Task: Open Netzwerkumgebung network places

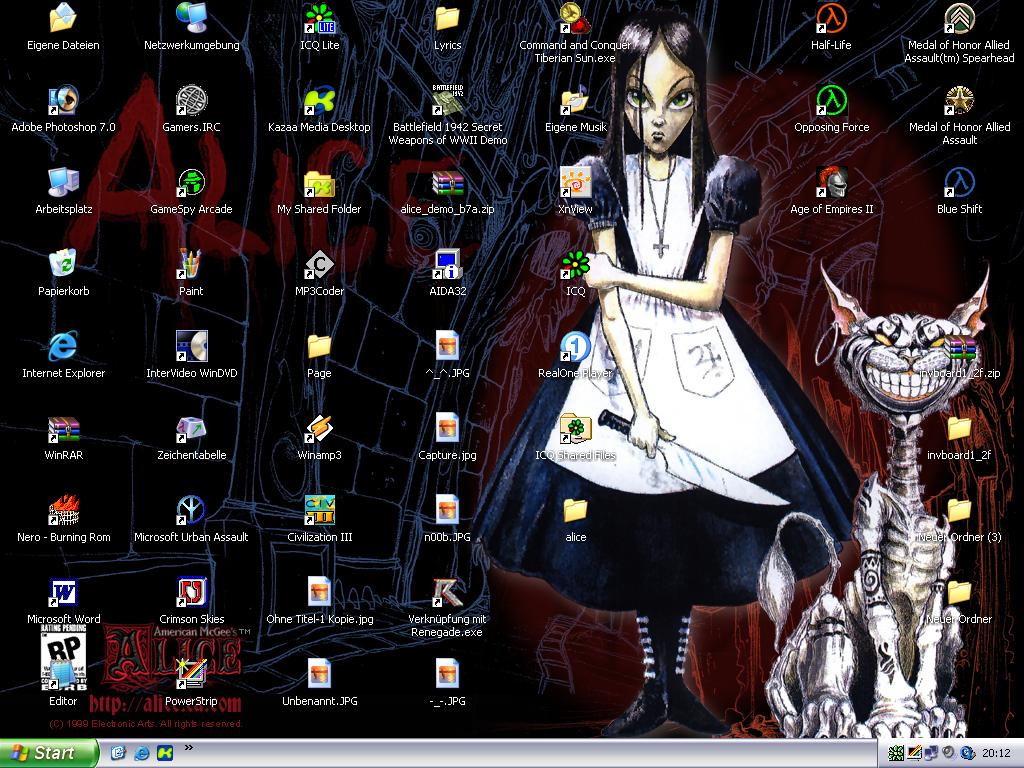Action: (191, 19)
